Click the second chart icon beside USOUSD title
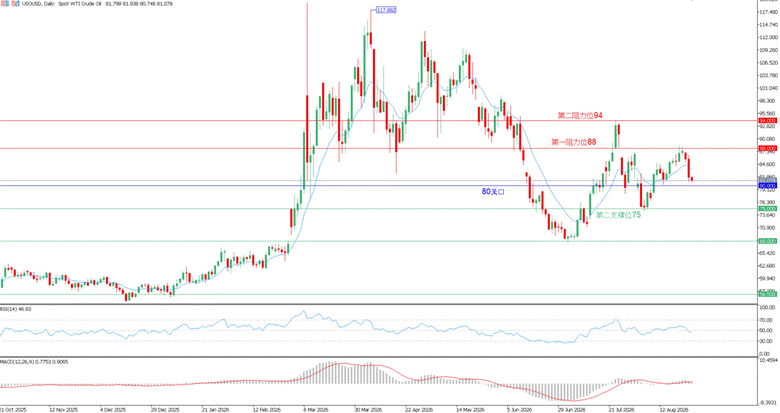Viewport: 780px width, 413px height. tap(16, 3)
